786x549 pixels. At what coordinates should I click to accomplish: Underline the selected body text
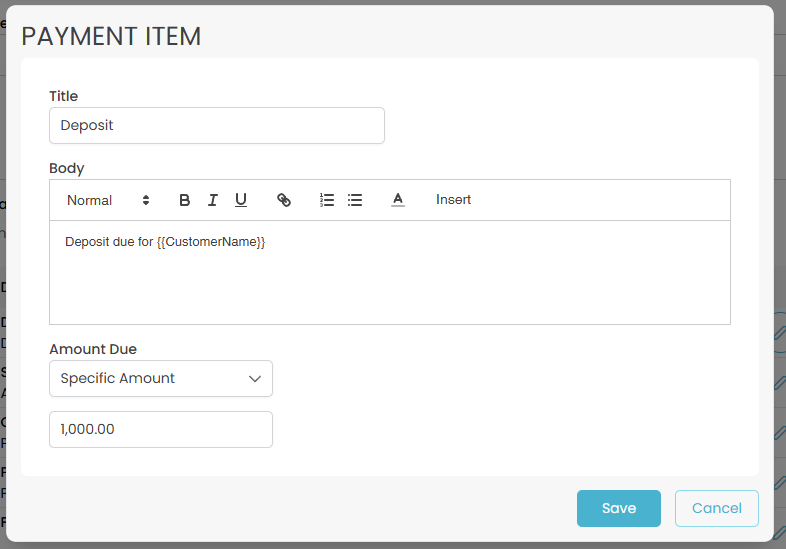241,200
